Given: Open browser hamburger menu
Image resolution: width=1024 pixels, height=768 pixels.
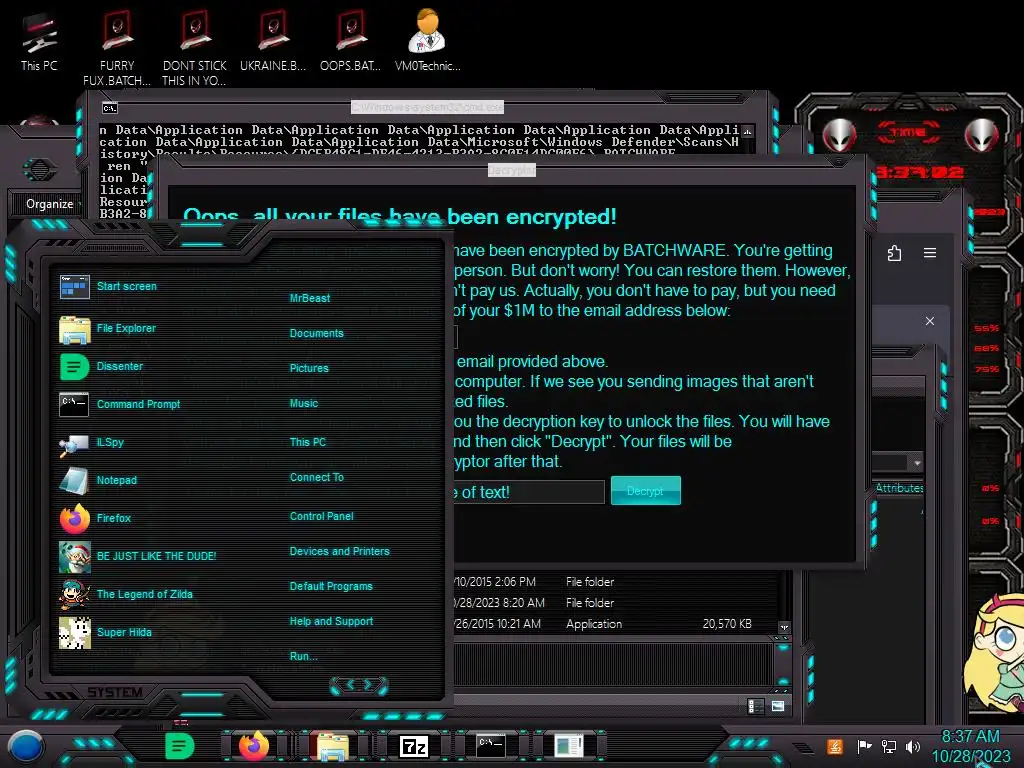Looking at the screenshot, I should pos(930,253).
